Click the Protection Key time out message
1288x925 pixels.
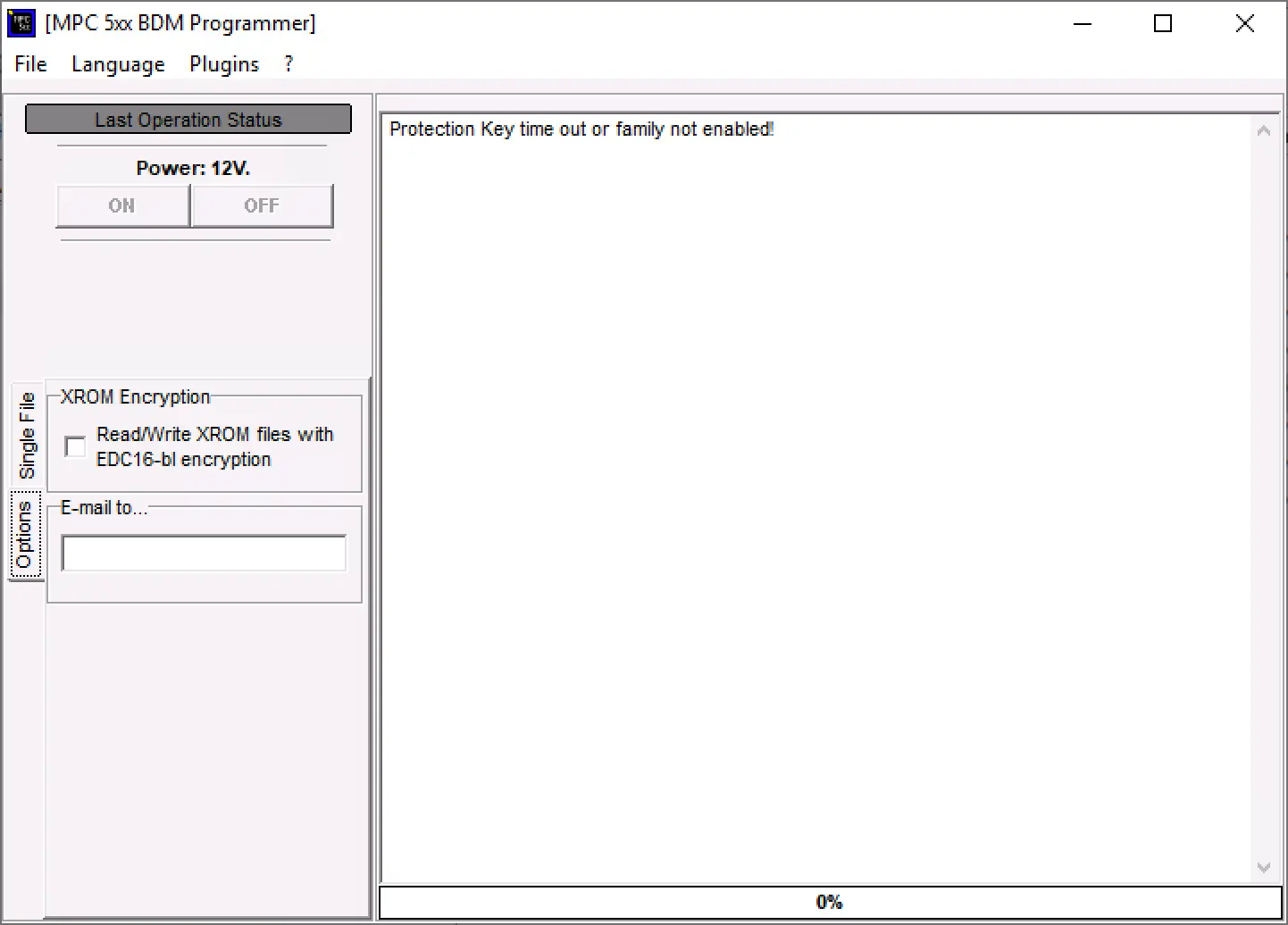tap(581, 129)
